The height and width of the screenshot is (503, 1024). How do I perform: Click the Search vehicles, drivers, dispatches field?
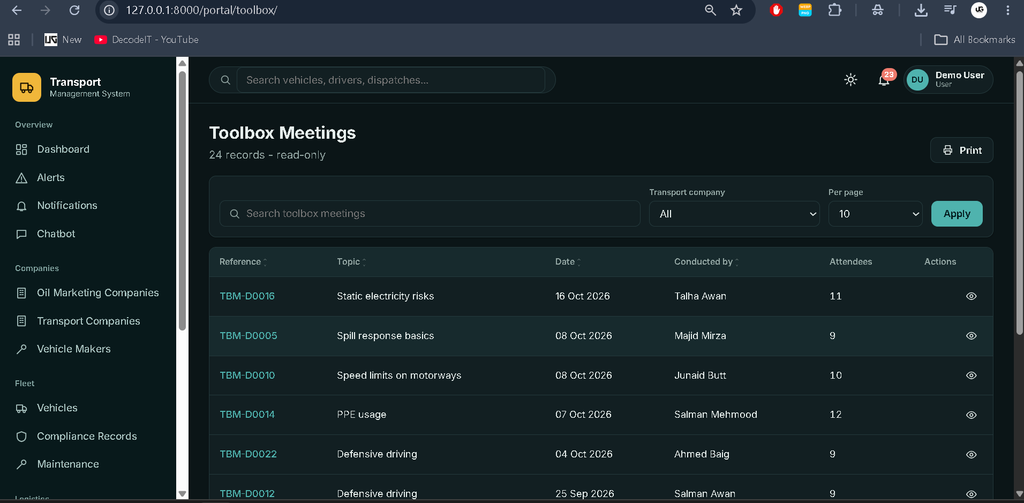(391, 80)
